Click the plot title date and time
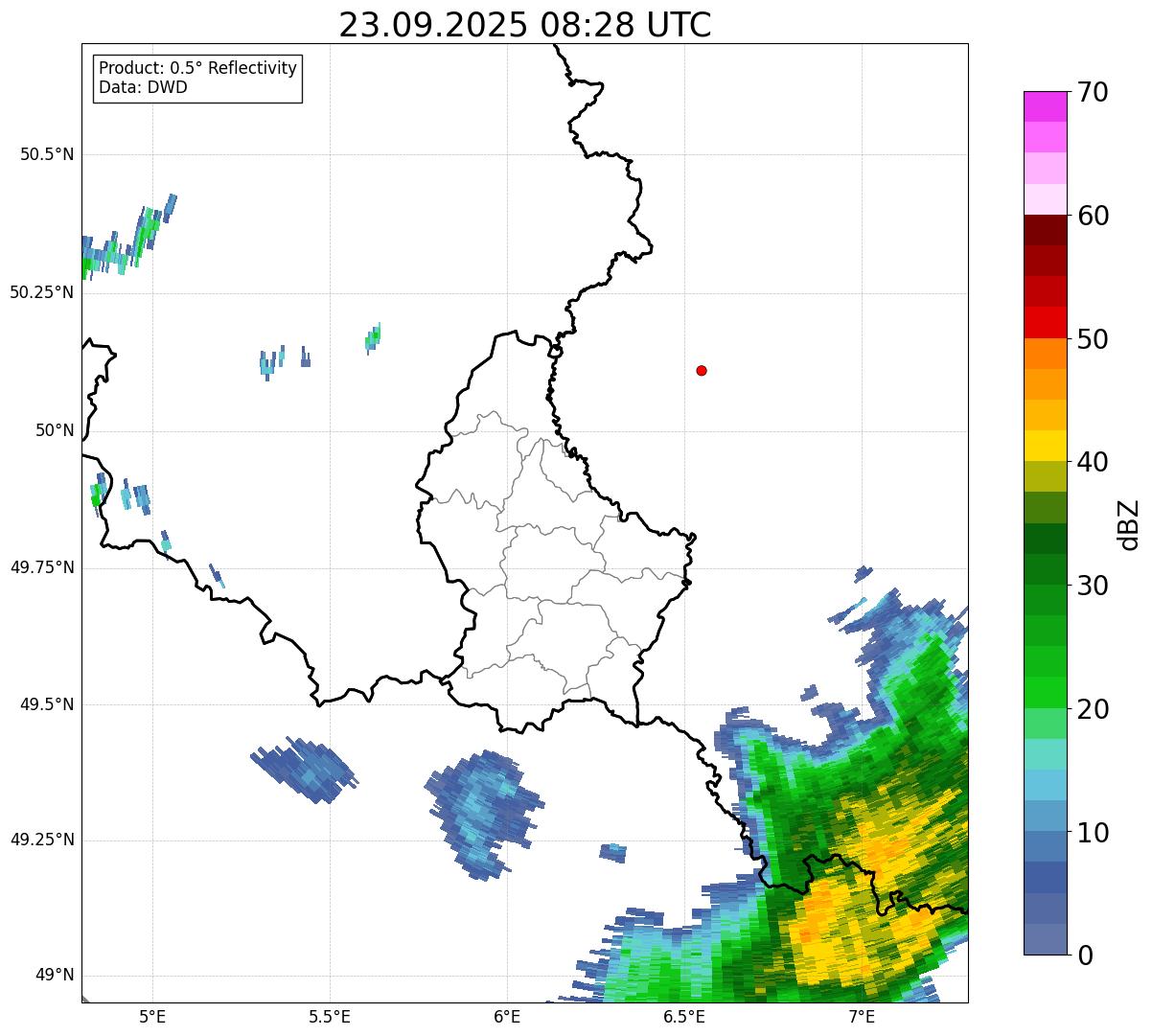Image resolution: width=1152 pixels, height=1036 pixels. coord(525,24)
